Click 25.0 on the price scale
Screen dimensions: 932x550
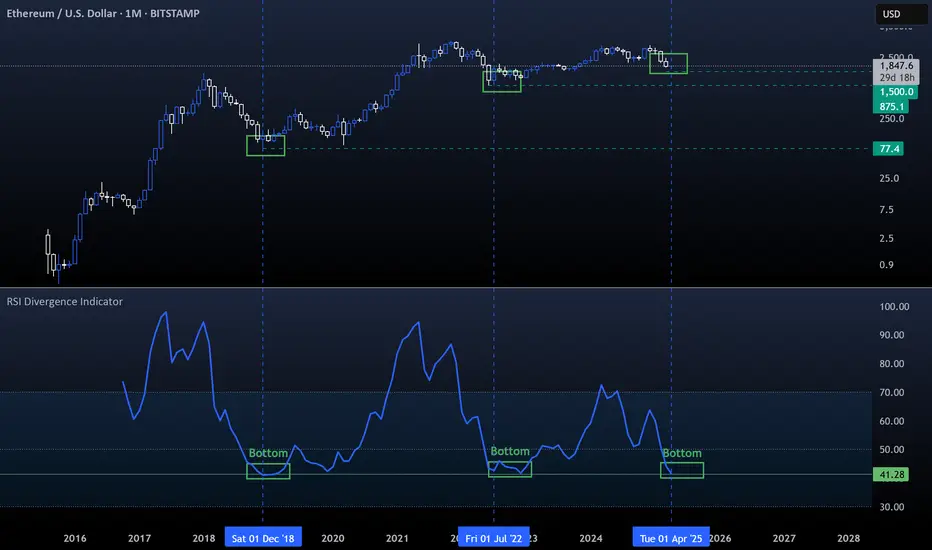[889, 178]
